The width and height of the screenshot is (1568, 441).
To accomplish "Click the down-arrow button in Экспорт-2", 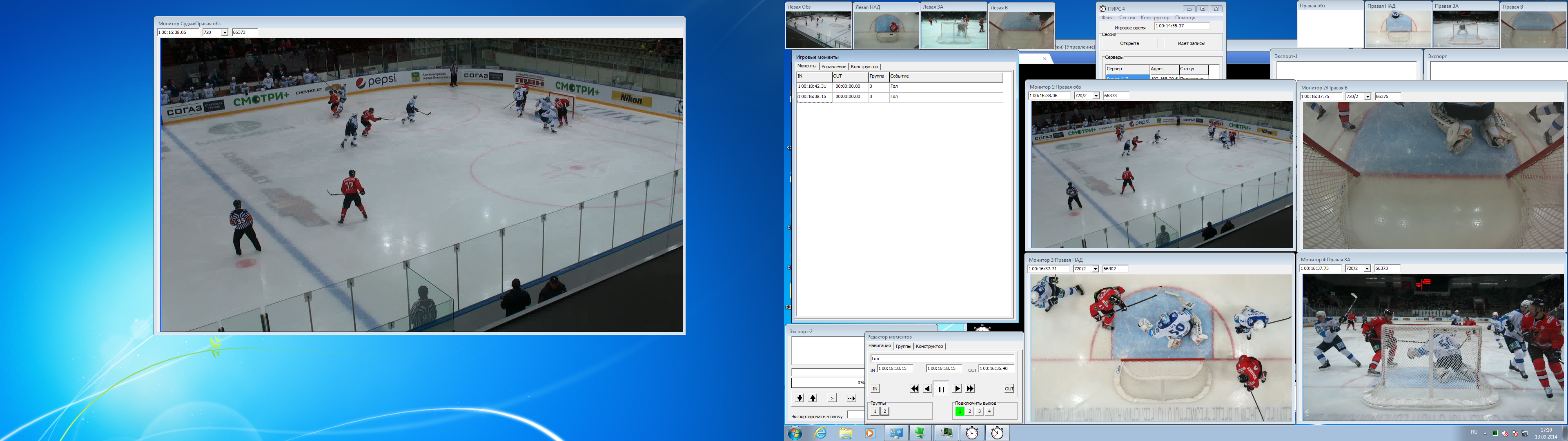I will 799,398.
